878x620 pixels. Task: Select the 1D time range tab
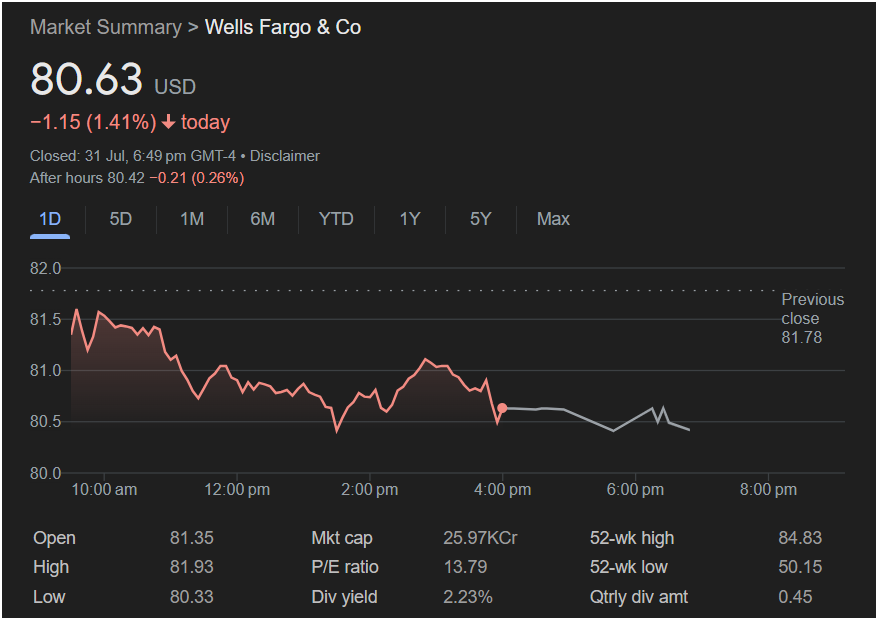click(x=50, y=219)
